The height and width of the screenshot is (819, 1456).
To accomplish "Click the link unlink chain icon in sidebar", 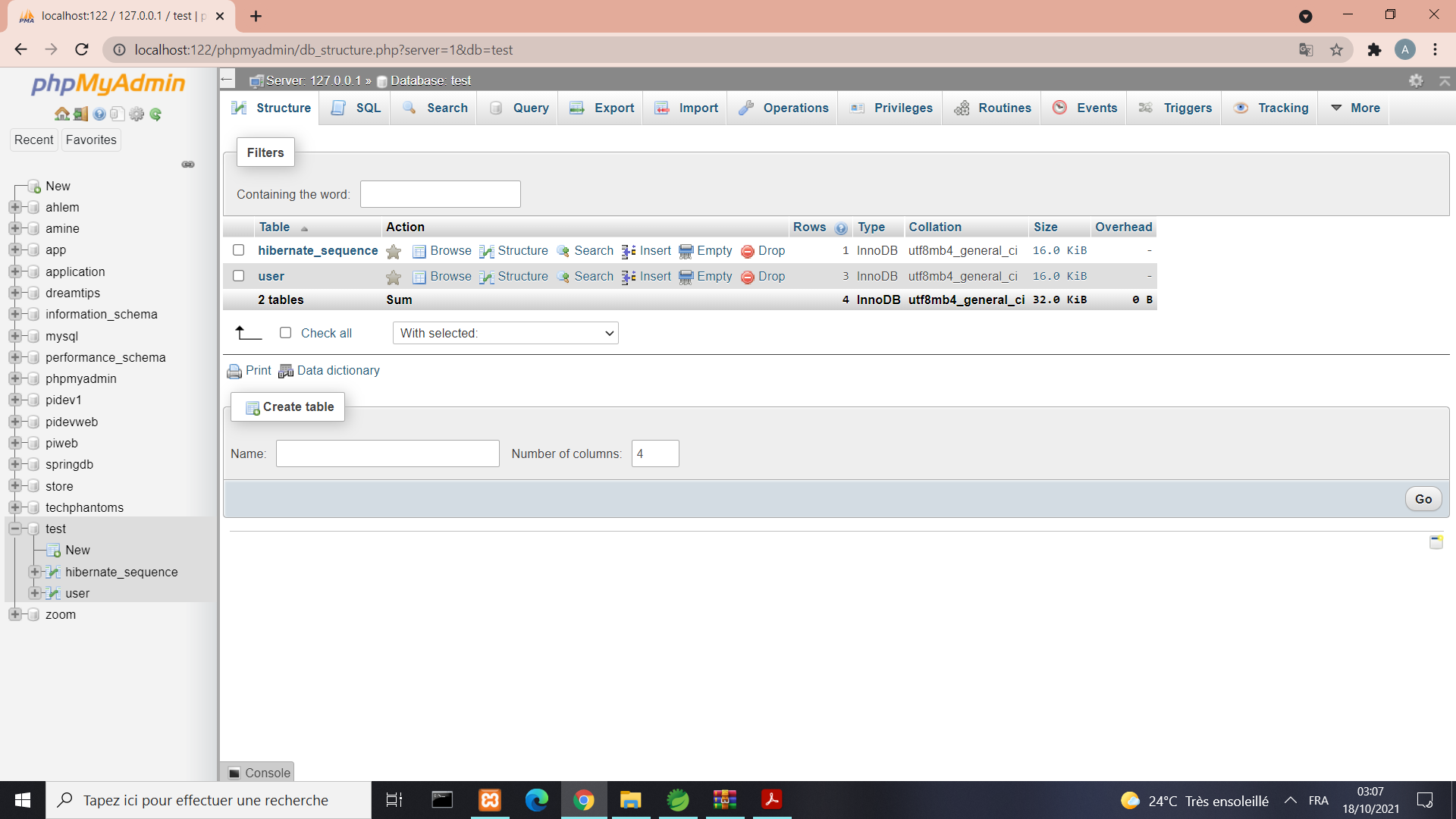I will (x=188, y=165).
